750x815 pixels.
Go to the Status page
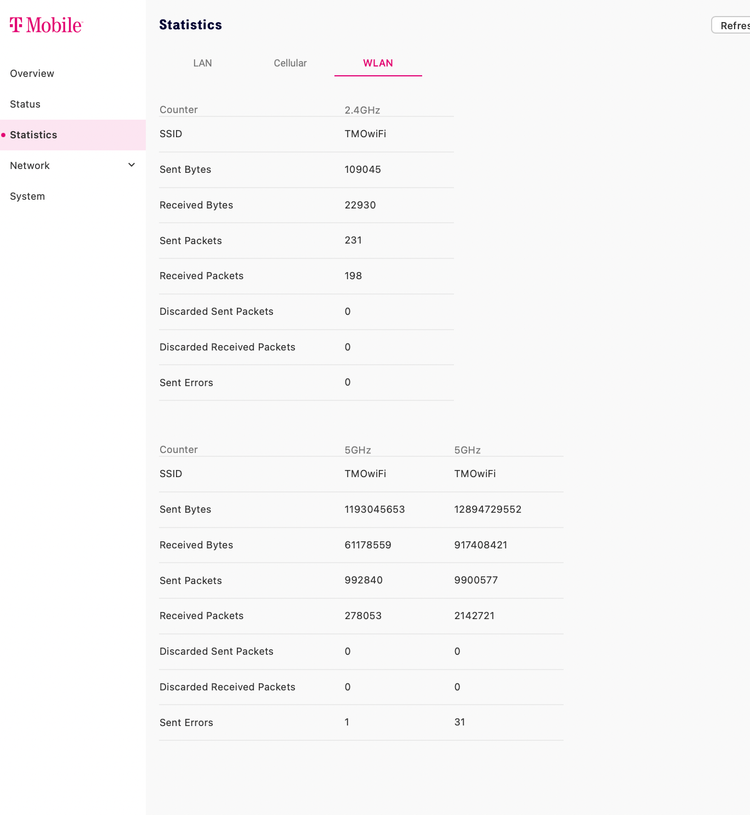(x=25, y=104)
